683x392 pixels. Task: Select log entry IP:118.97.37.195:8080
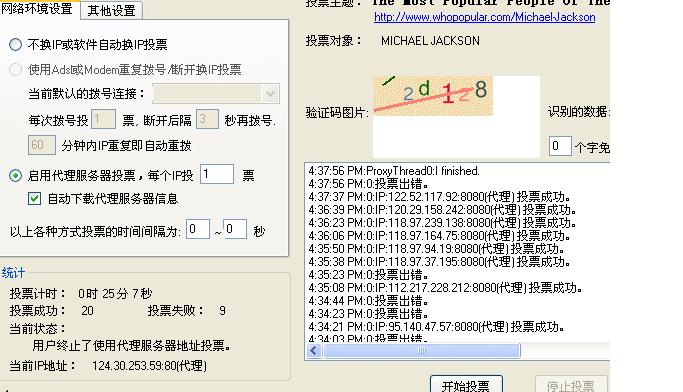click(x=440, y=262)
